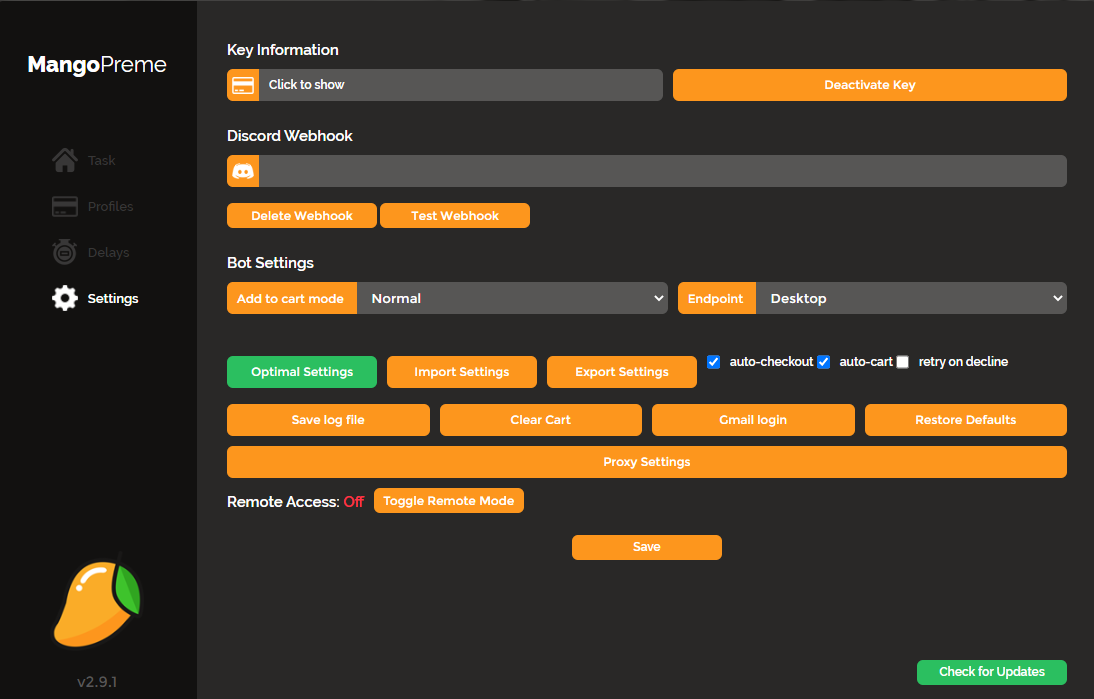Expand the Endpoint dropdown showing Desktop
Image resolution: width=1094 pixels, height=699 pixels.
coord(910,298)
